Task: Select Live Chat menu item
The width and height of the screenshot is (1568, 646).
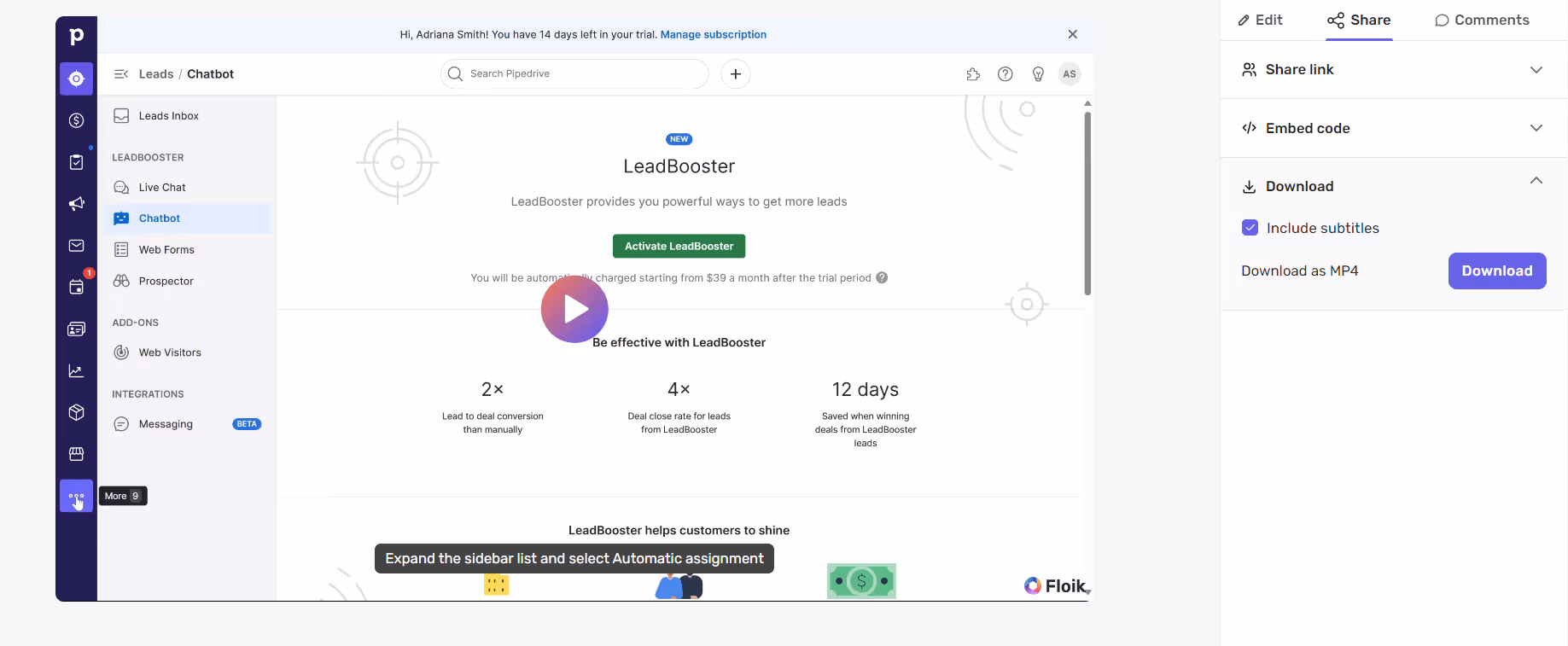Action: (x=187, y=188)
